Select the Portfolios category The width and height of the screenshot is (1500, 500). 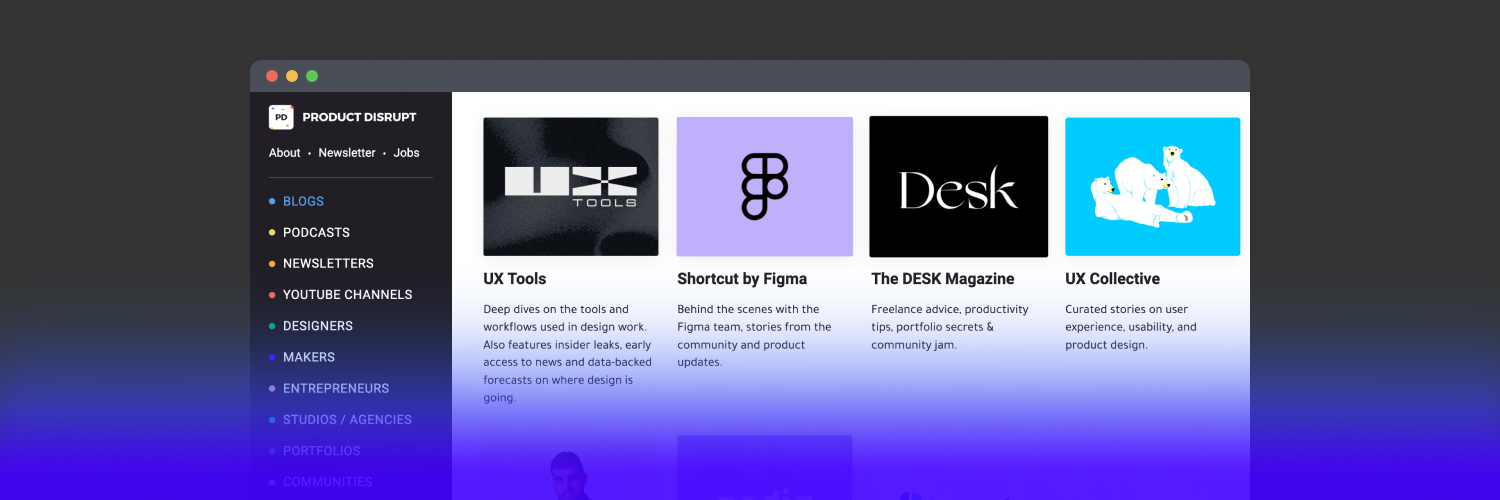pyautogui.click(x=321, y=450)
